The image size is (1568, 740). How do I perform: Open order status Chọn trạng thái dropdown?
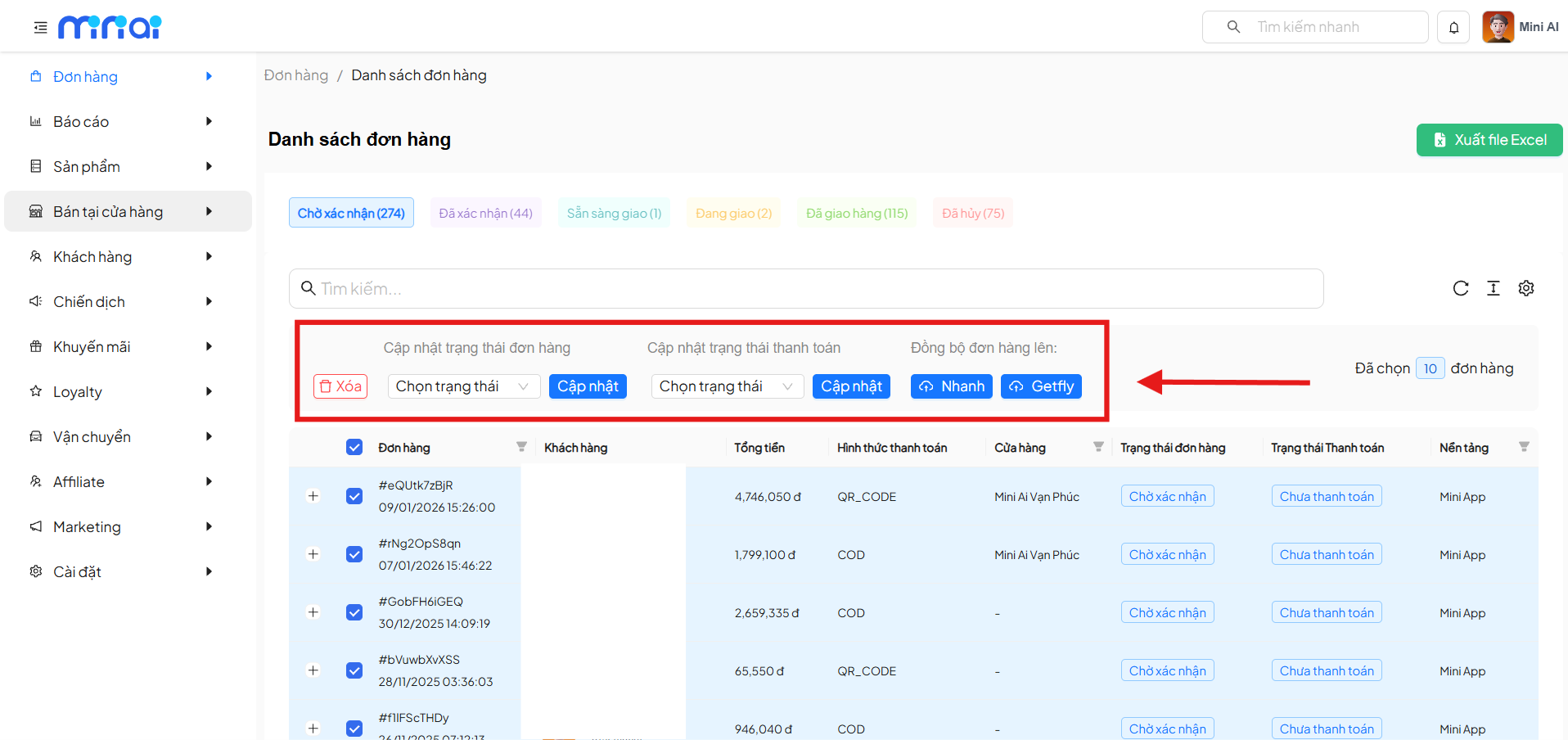pos(462,386)
